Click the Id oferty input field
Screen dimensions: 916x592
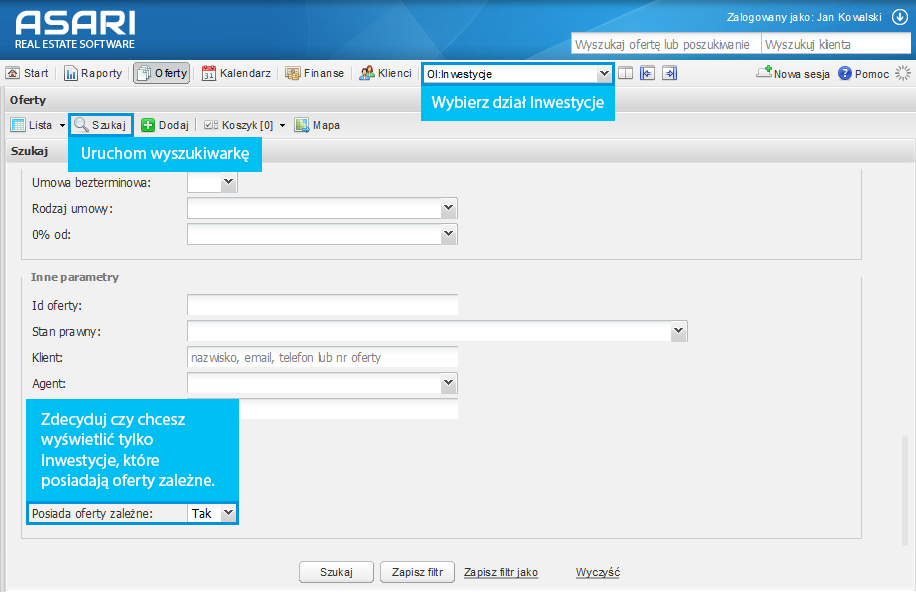point(322,305)
